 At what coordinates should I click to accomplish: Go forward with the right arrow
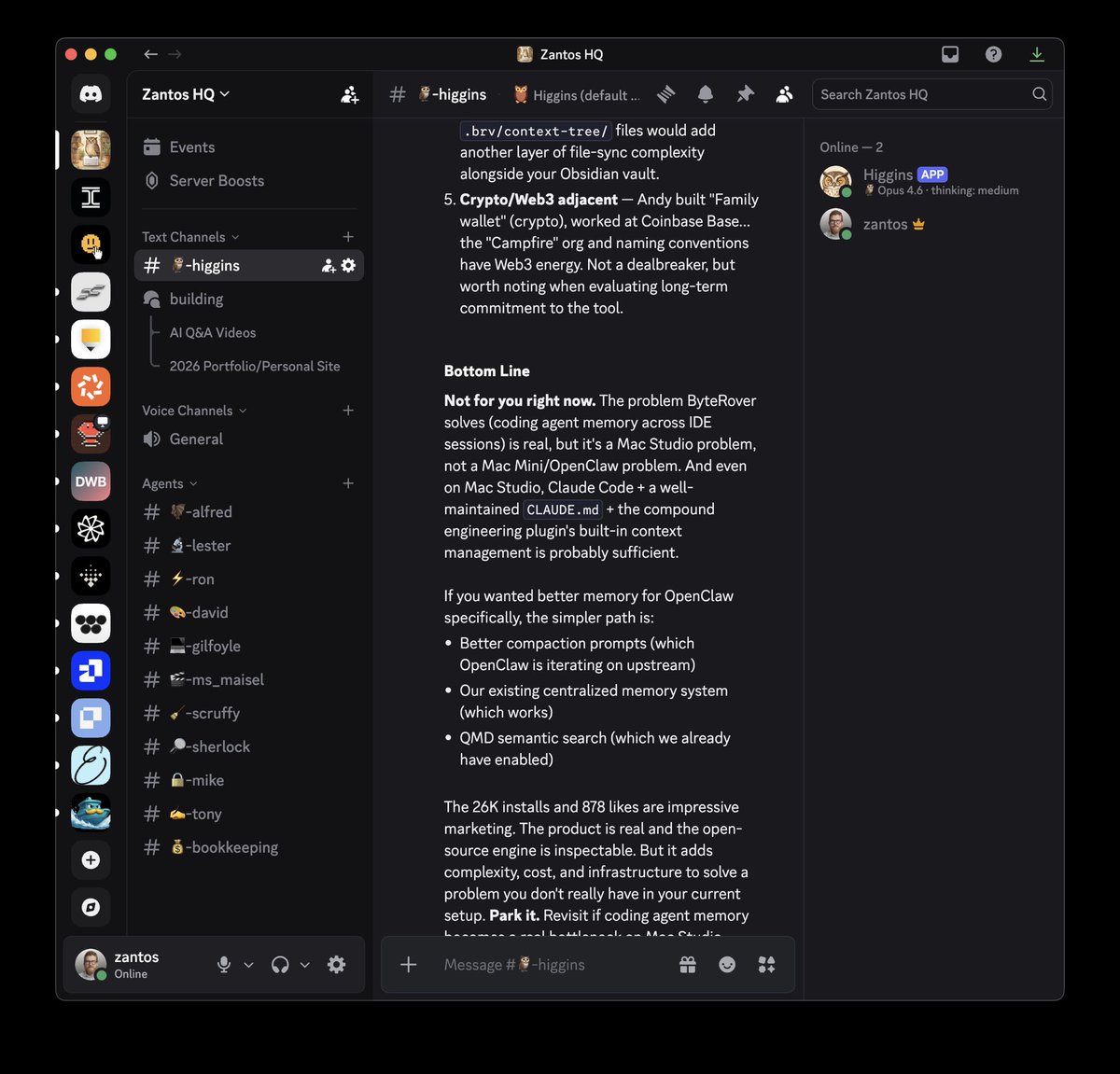[x=175, y=54]
